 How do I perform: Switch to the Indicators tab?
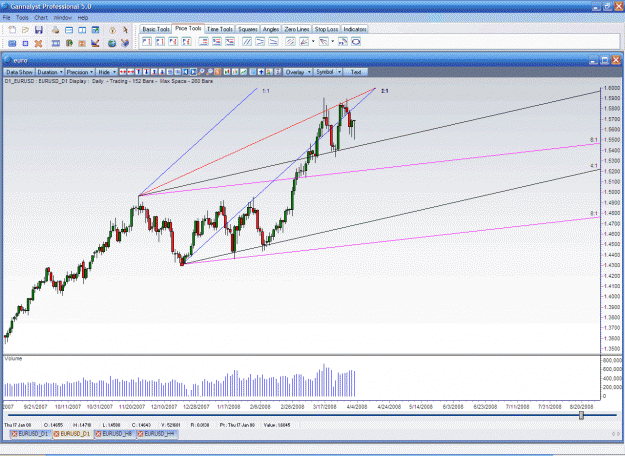point(354,29)
